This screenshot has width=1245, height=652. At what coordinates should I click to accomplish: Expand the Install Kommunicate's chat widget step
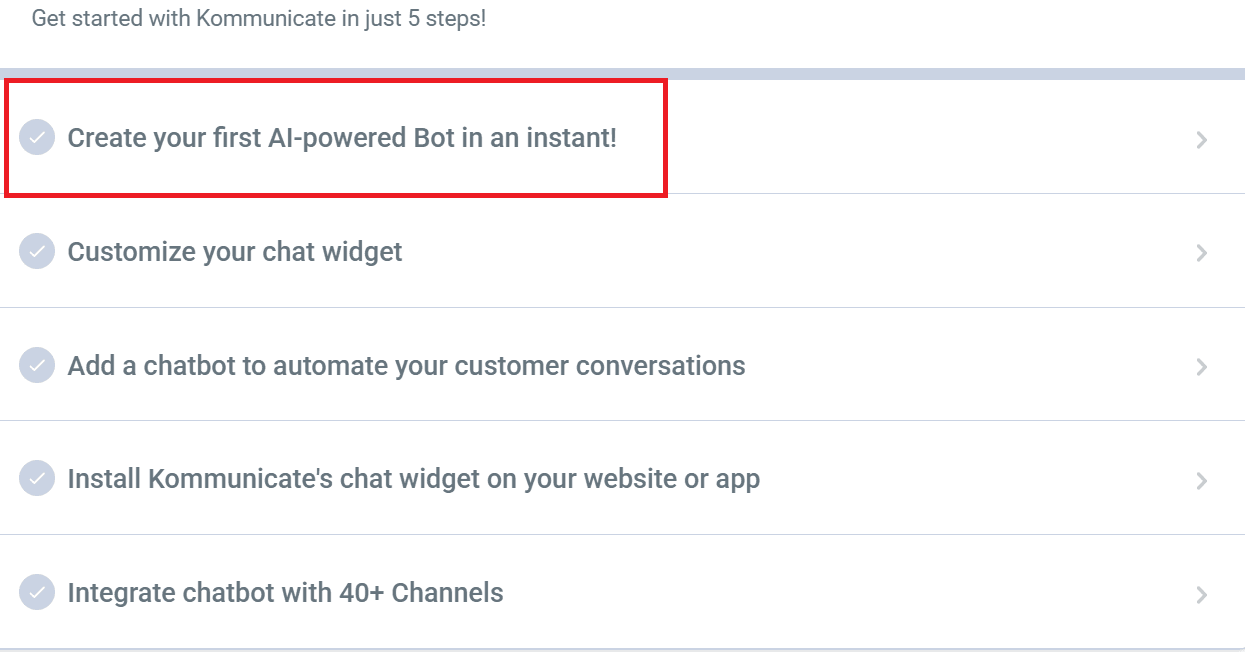click(x=1201, y=480)
